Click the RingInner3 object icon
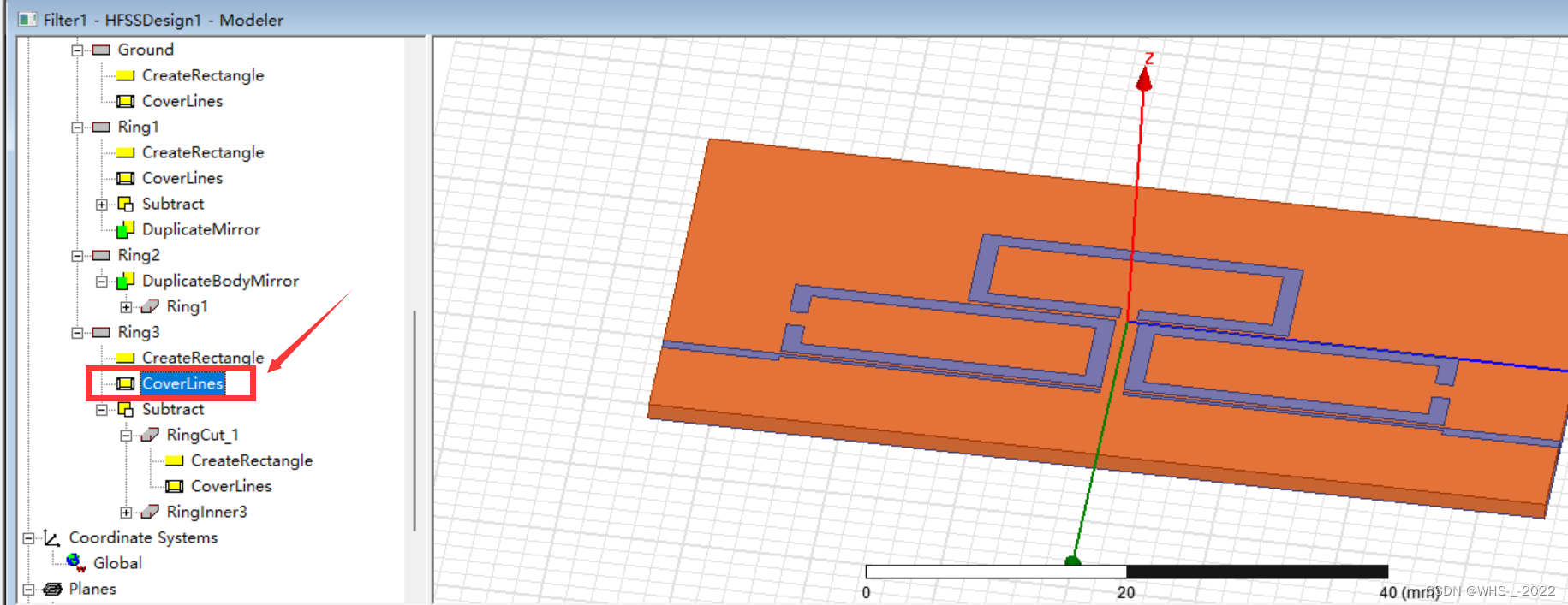The image size is (1568, 605). click(x=150, y=512)
